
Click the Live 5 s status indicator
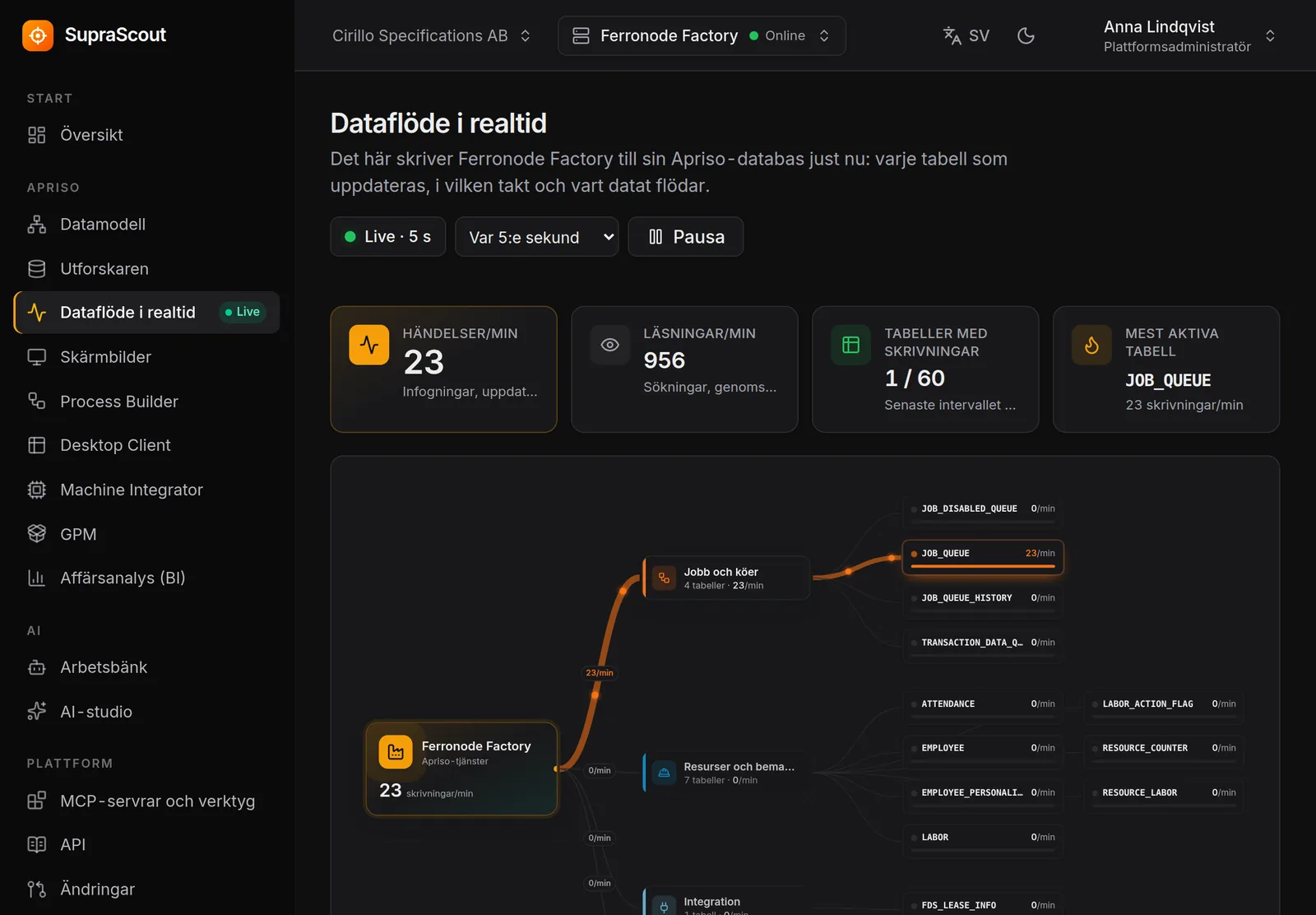click(388, 237)
